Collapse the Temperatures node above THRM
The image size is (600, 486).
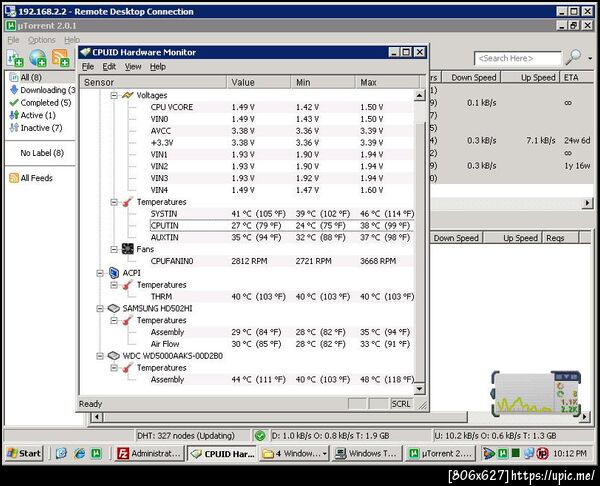tap(114, 285)
